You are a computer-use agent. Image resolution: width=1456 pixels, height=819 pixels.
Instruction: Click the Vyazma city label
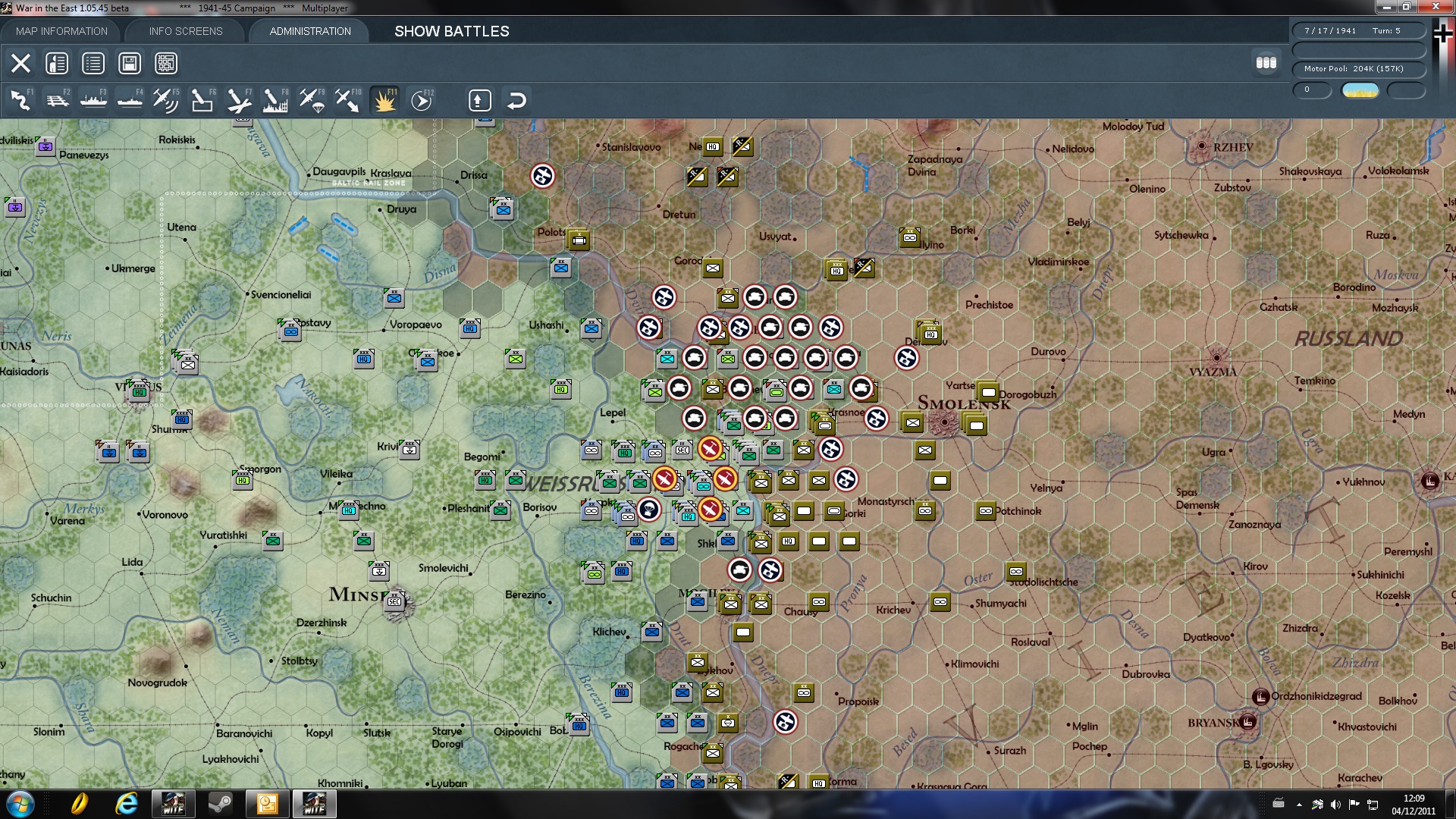1213,372
